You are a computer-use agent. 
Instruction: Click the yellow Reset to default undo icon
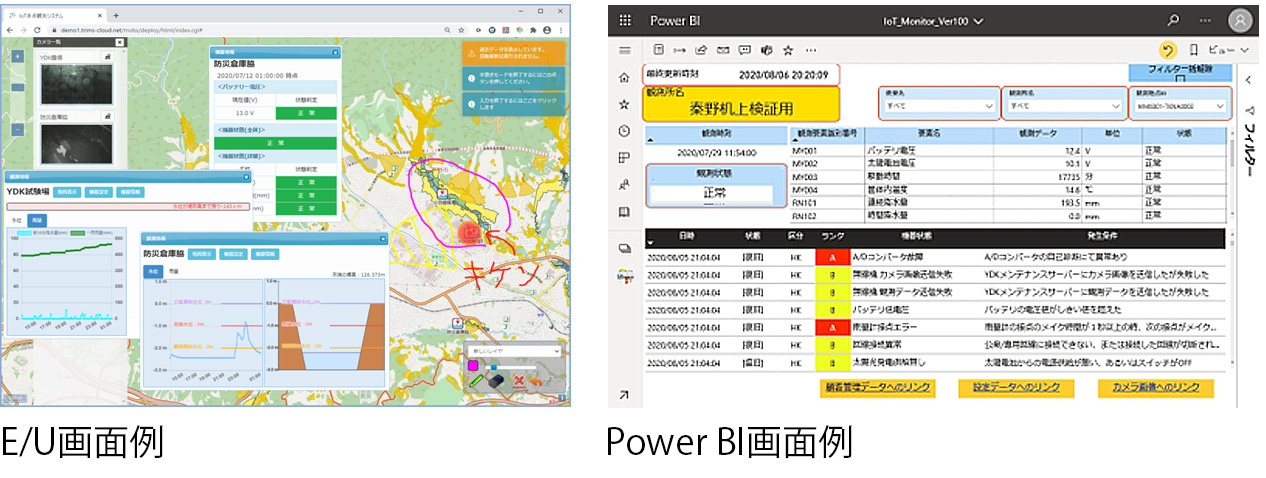pyautogui.click(x=1167, y=50)
